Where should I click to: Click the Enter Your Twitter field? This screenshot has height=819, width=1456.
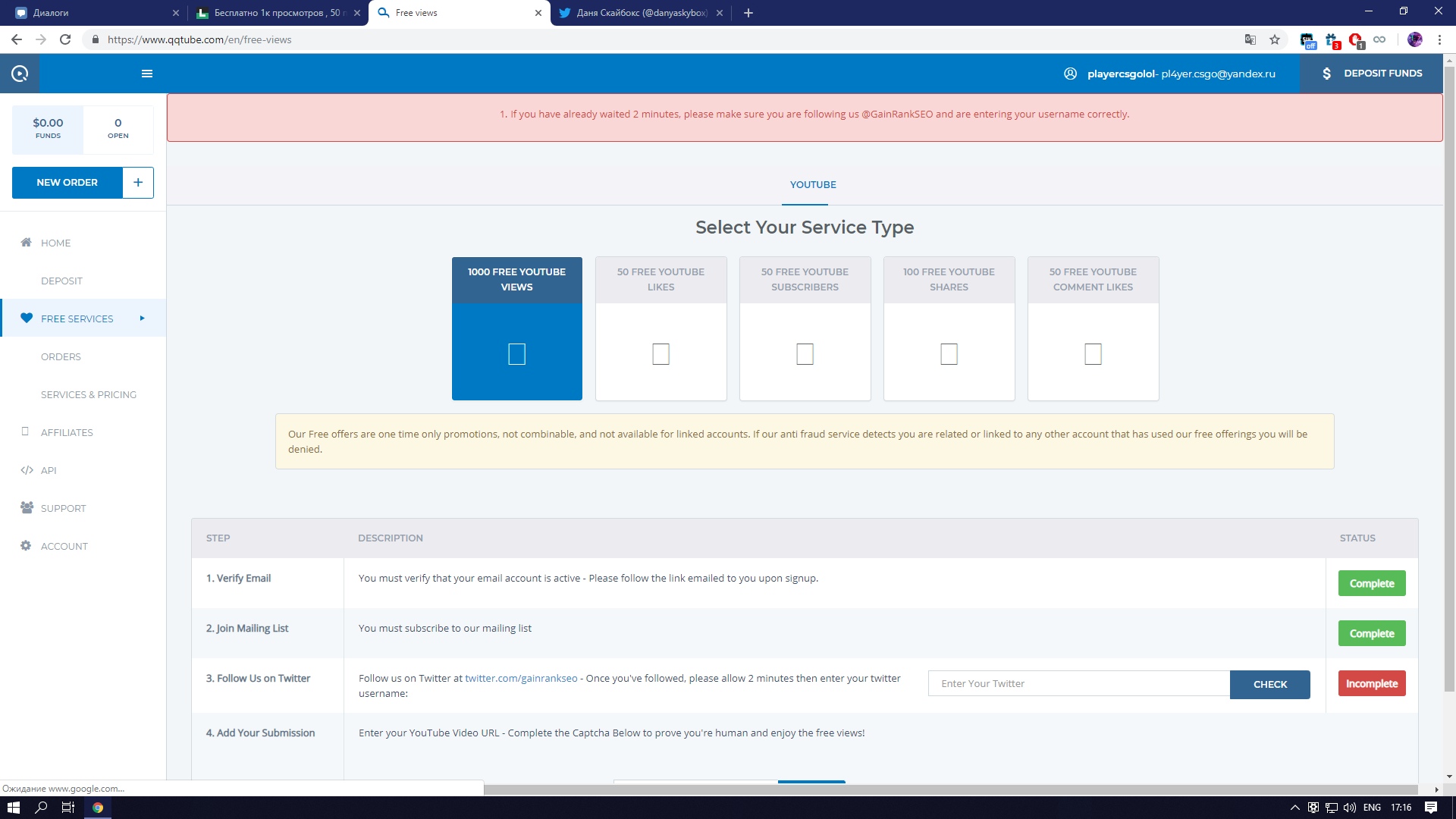[1078, 684]
